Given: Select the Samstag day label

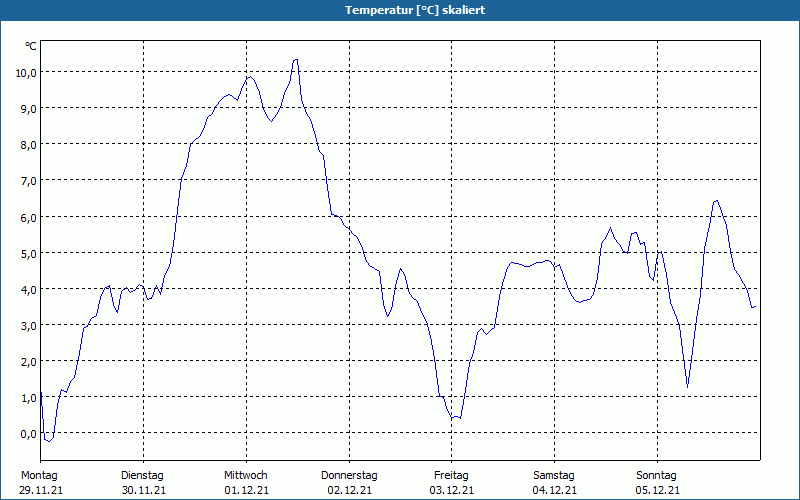Looking at the screenshot, I should (x=554, y=475).
